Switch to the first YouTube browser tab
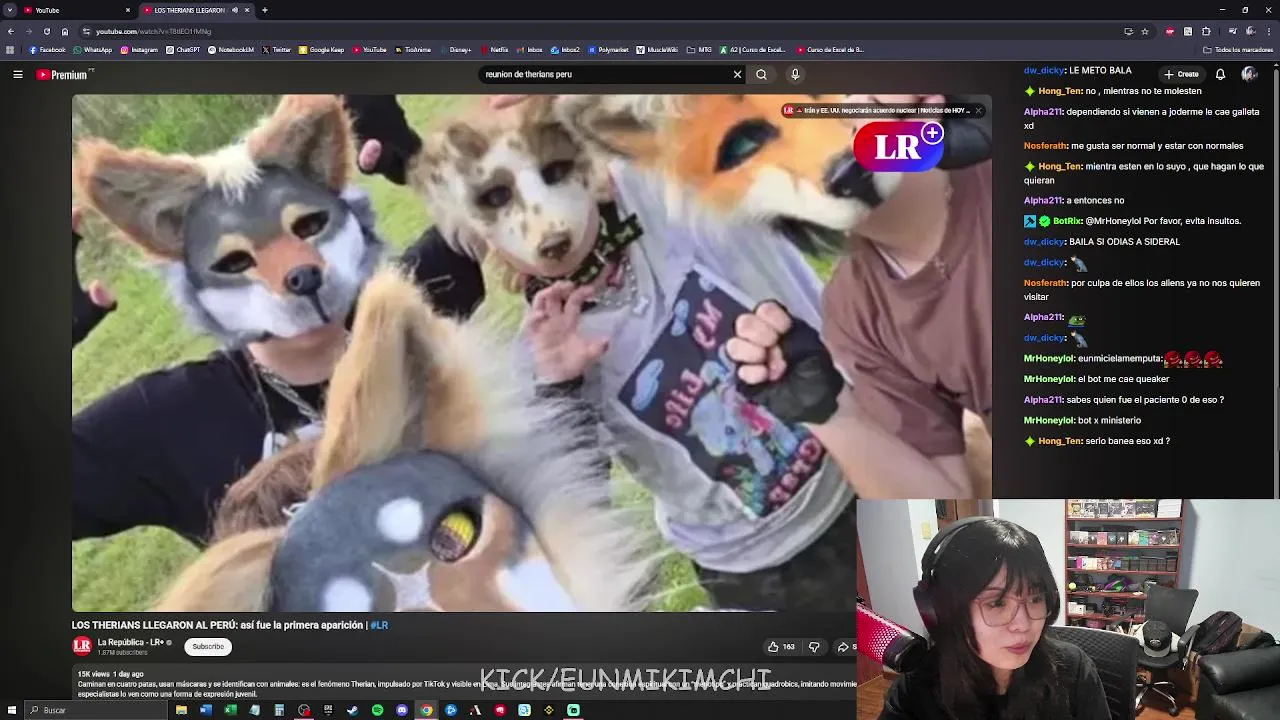Image resolution: width=1280 pixels, height=720 pixels. 75,10
